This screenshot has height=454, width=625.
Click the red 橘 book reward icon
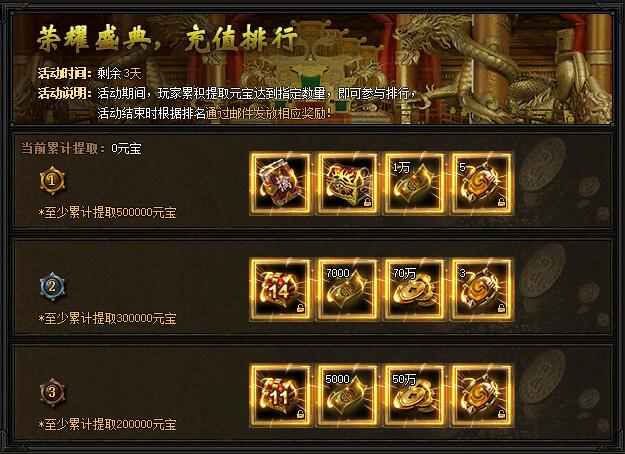pos(280,184)
